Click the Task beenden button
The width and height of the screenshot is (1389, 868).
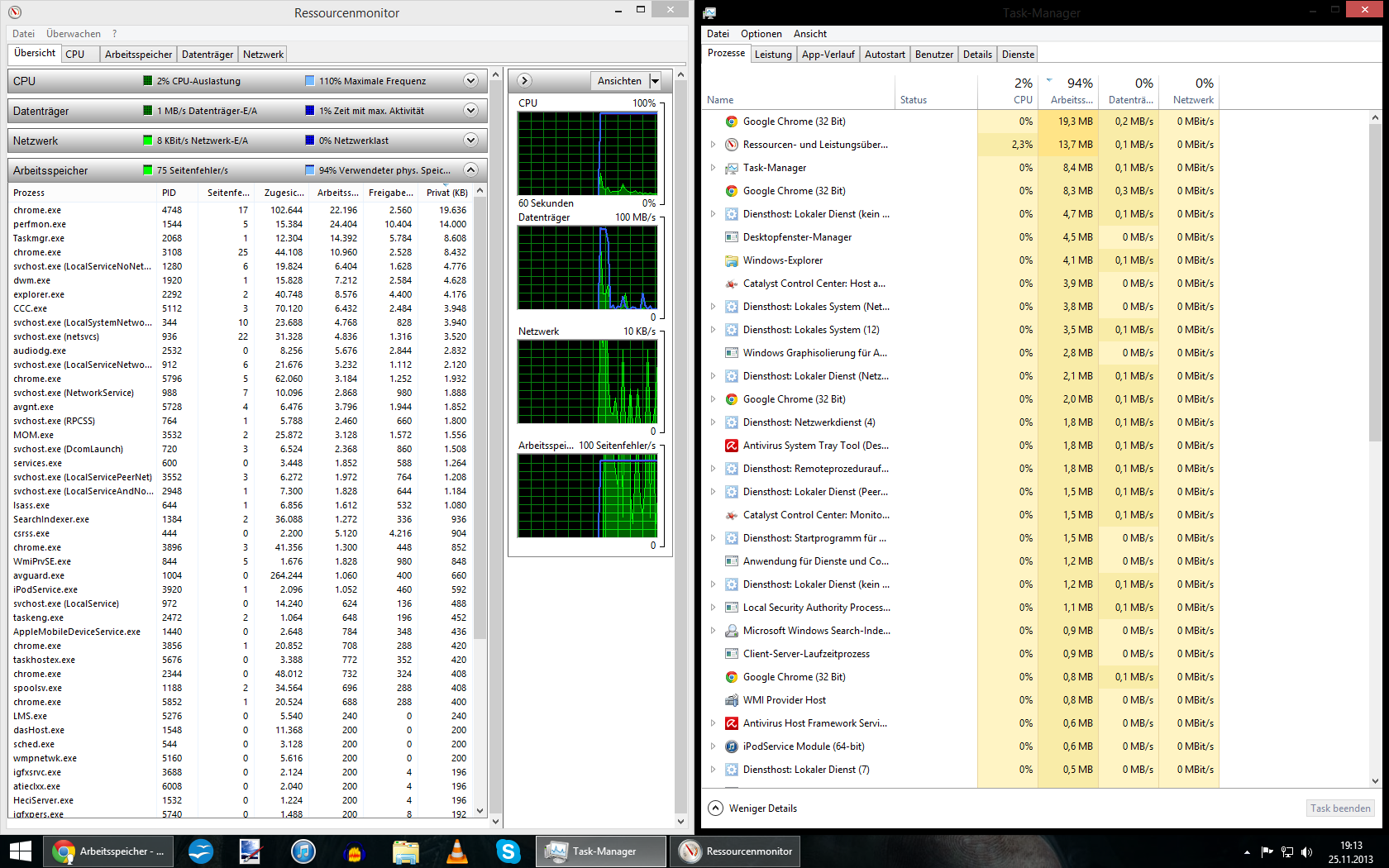(x=1340, y=808)
